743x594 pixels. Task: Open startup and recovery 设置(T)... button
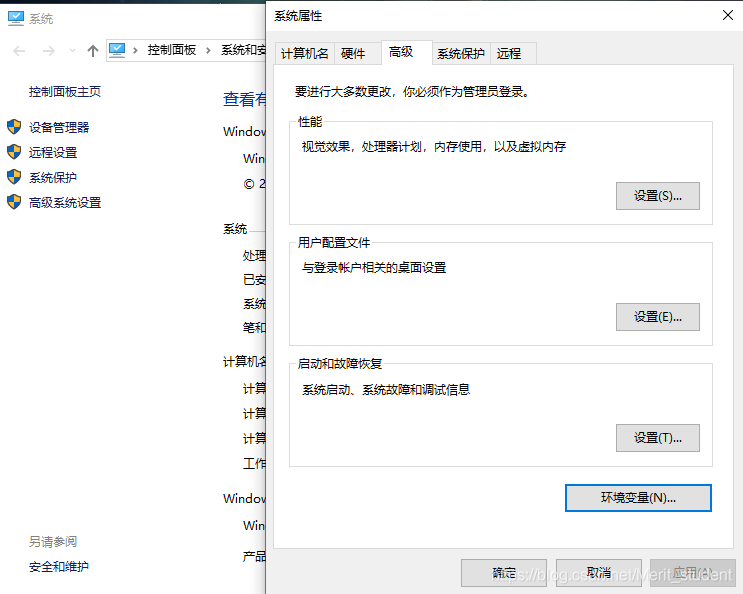coord(658,438)
